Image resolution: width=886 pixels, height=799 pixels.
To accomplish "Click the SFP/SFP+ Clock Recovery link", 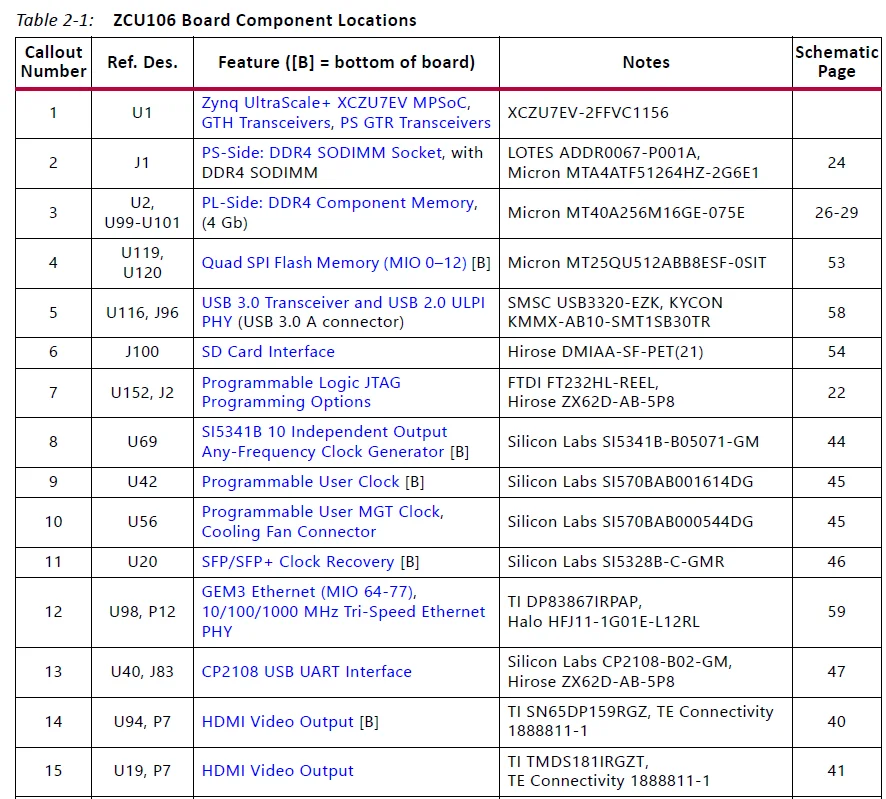I will 297,562.
